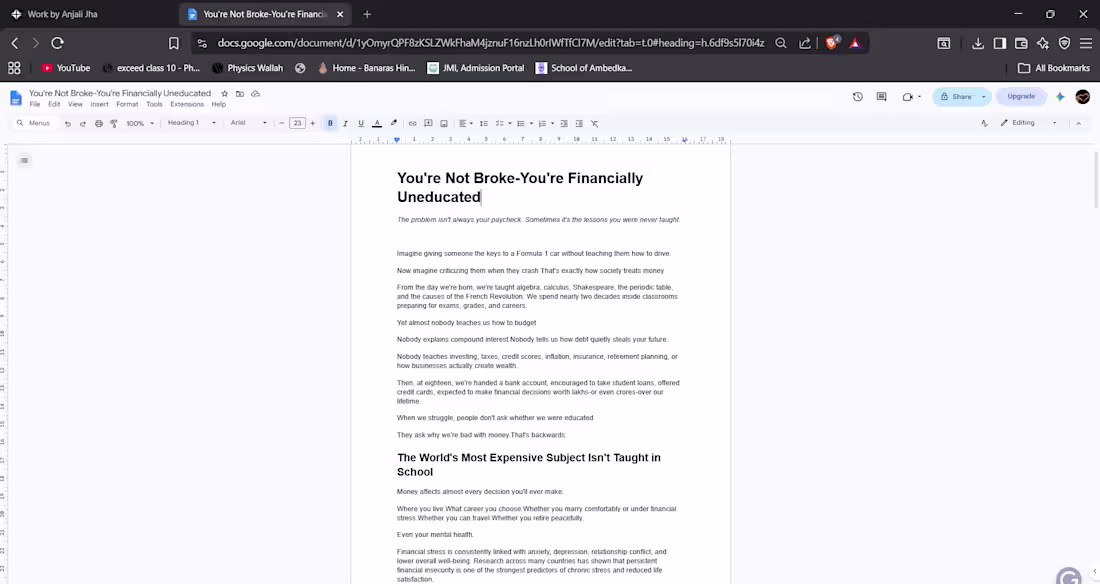Open the numbered list dropdown arrow

(x=553, y=124)
